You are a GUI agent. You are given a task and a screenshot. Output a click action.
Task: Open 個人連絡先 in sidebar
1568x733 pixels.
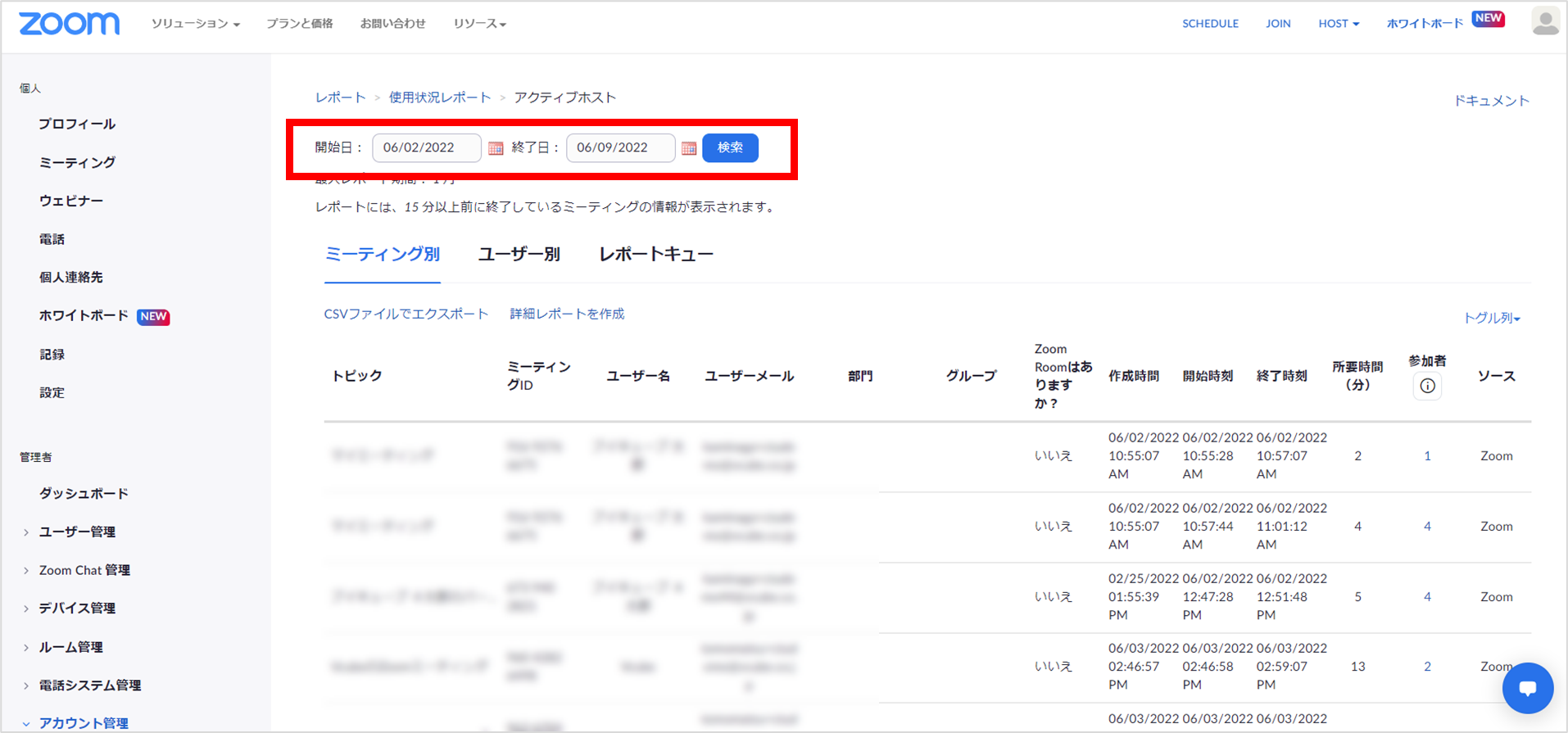(71, 277)
